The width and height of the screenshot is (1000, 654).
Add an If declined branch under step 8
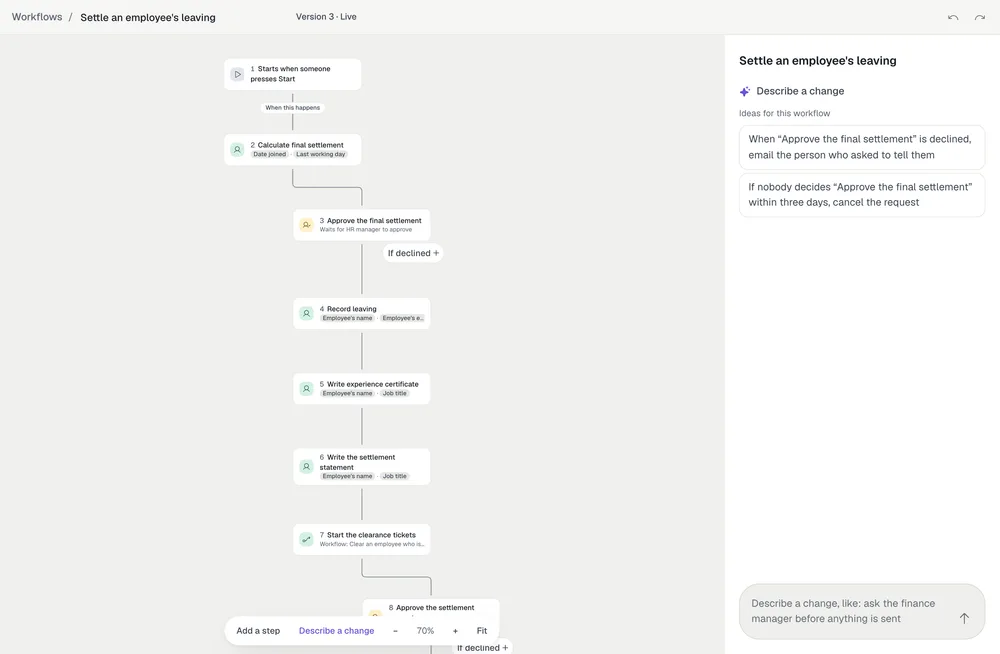click(483, 647)
